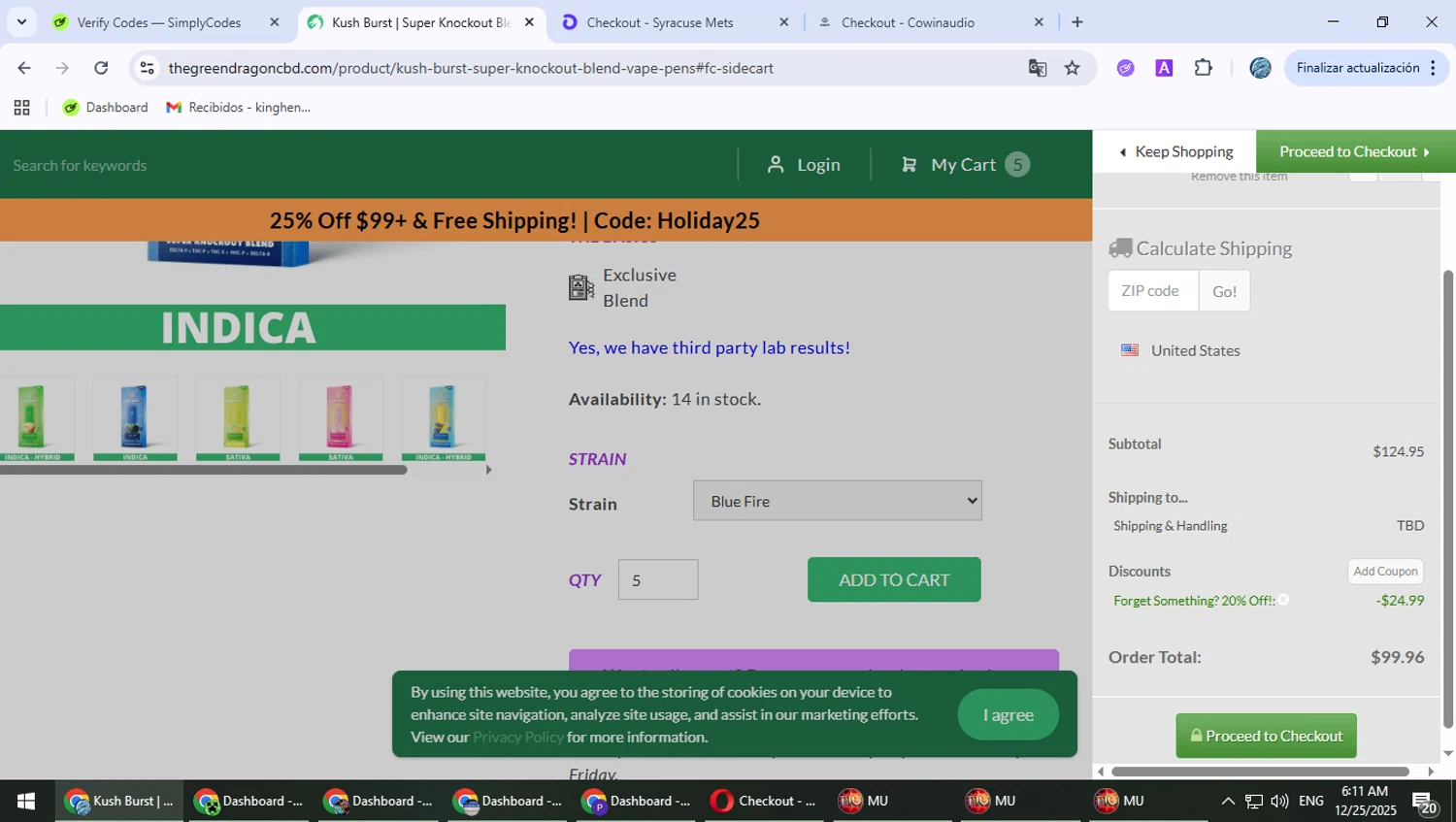Switch to Checkout - Syracuse Mets tab

(x=660, y=22)
